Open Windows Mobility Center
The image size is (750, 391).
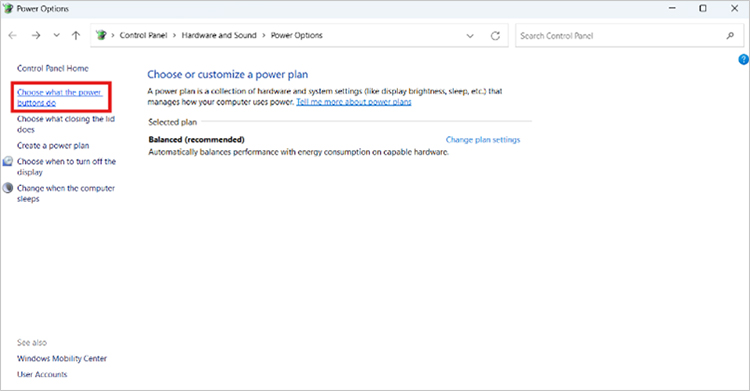62,358
